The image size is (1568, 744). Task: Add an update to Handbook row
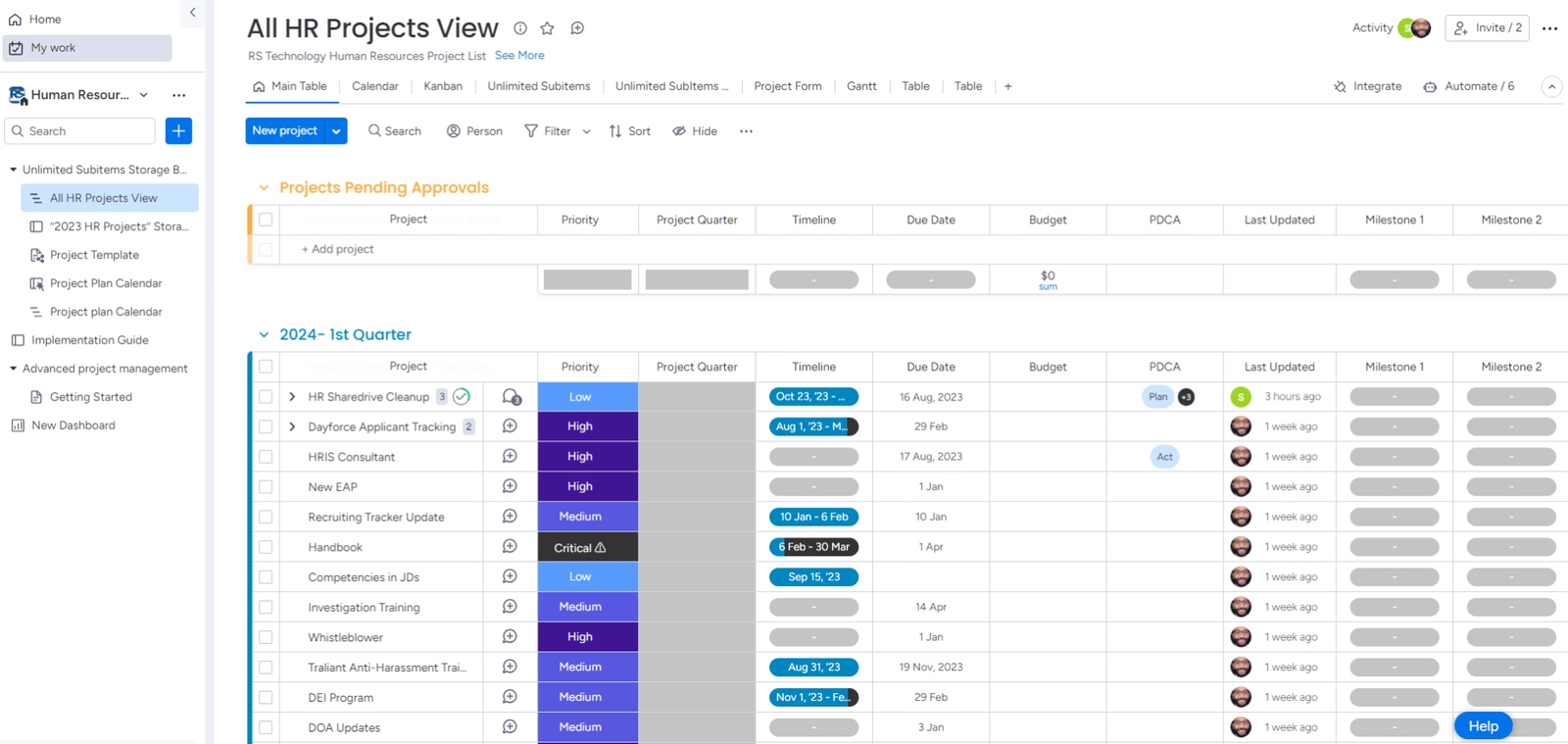pos(510,547)
